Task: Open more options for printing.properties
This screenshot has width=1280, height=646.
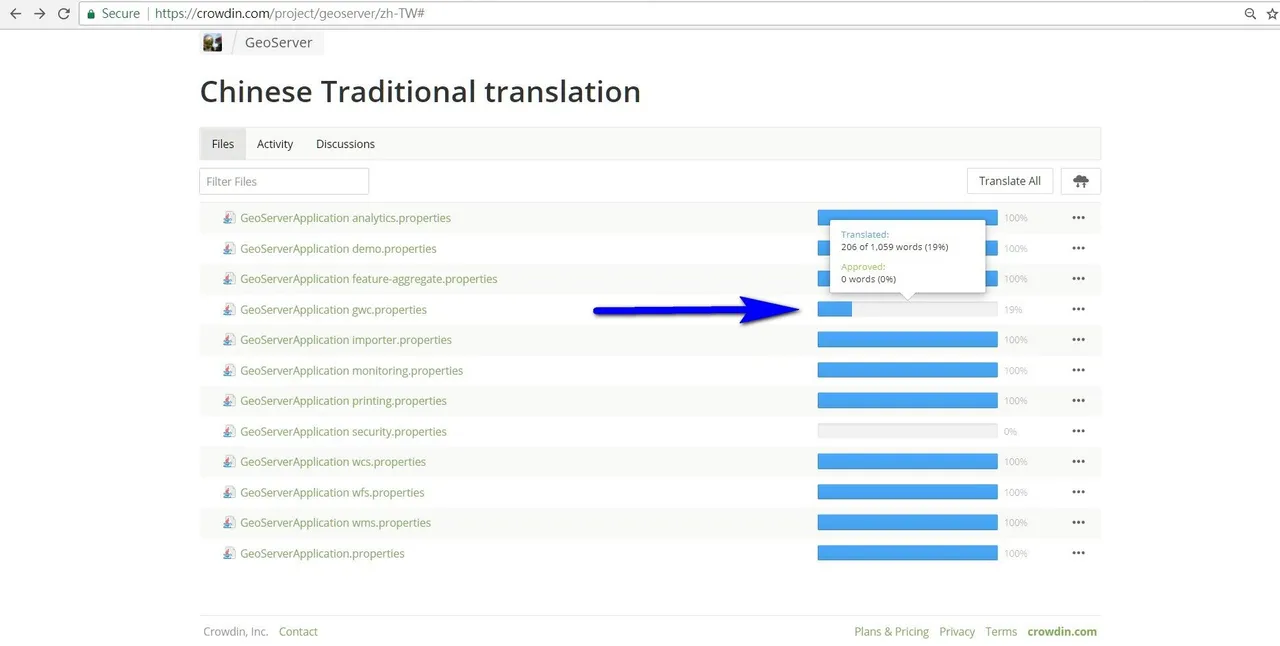Action: click(1078, 401)
